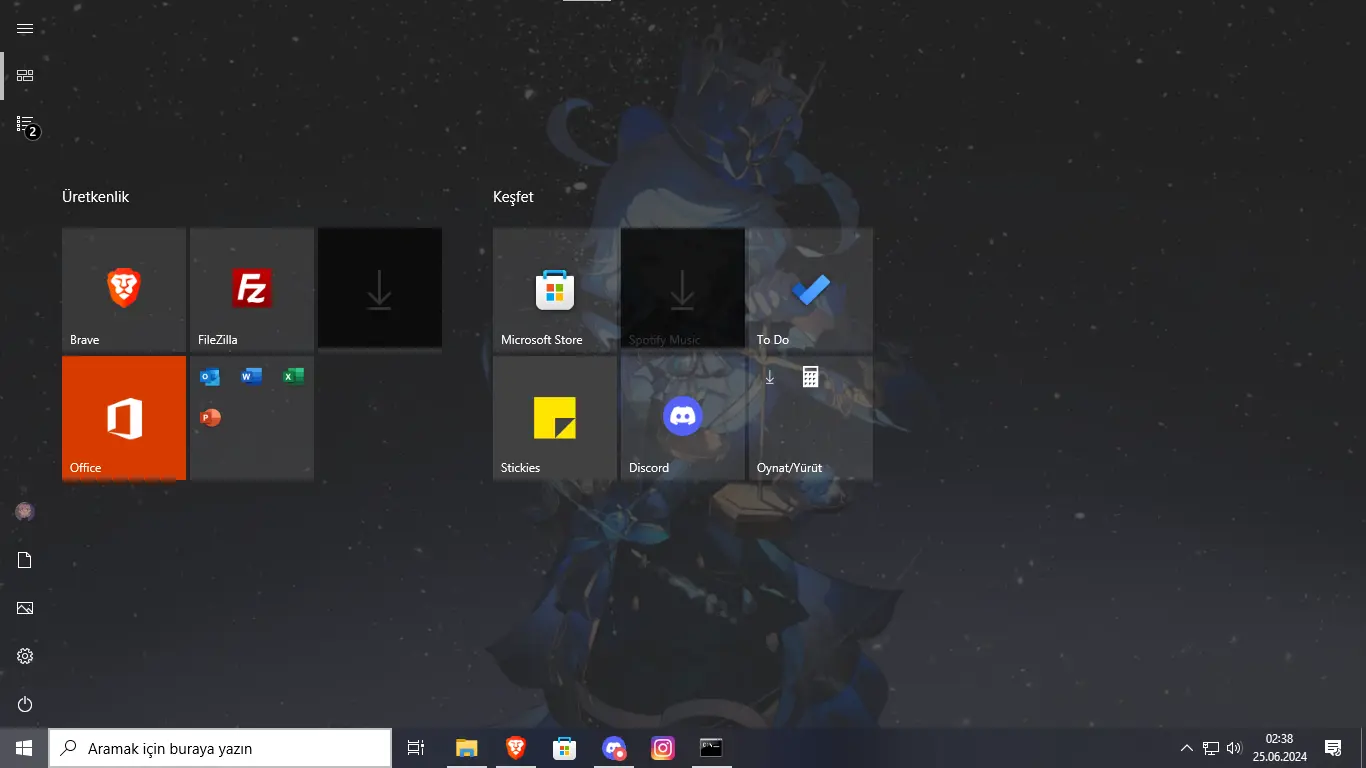
Task: Focus the 'Aramak için buraya yazın' search box
Action: coord(220,748)
